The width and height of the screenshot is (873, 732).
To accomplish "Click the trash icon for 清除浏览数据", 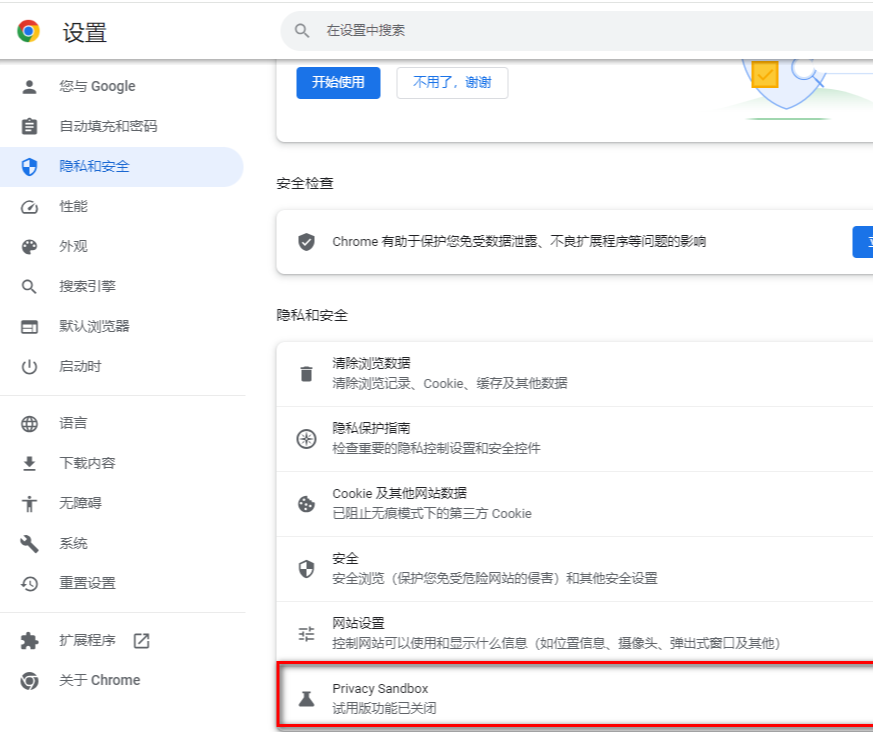I will [x=306, y=374].
